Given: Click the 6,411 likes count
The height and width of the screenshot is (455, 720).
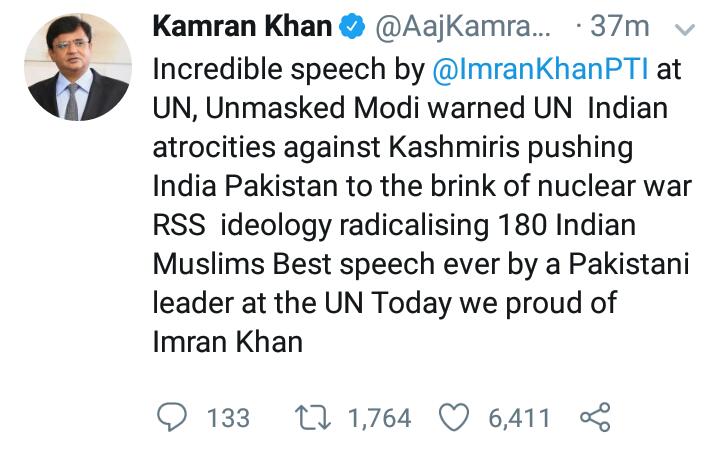Looking at the screenshot, I should (x=519, y=418).
